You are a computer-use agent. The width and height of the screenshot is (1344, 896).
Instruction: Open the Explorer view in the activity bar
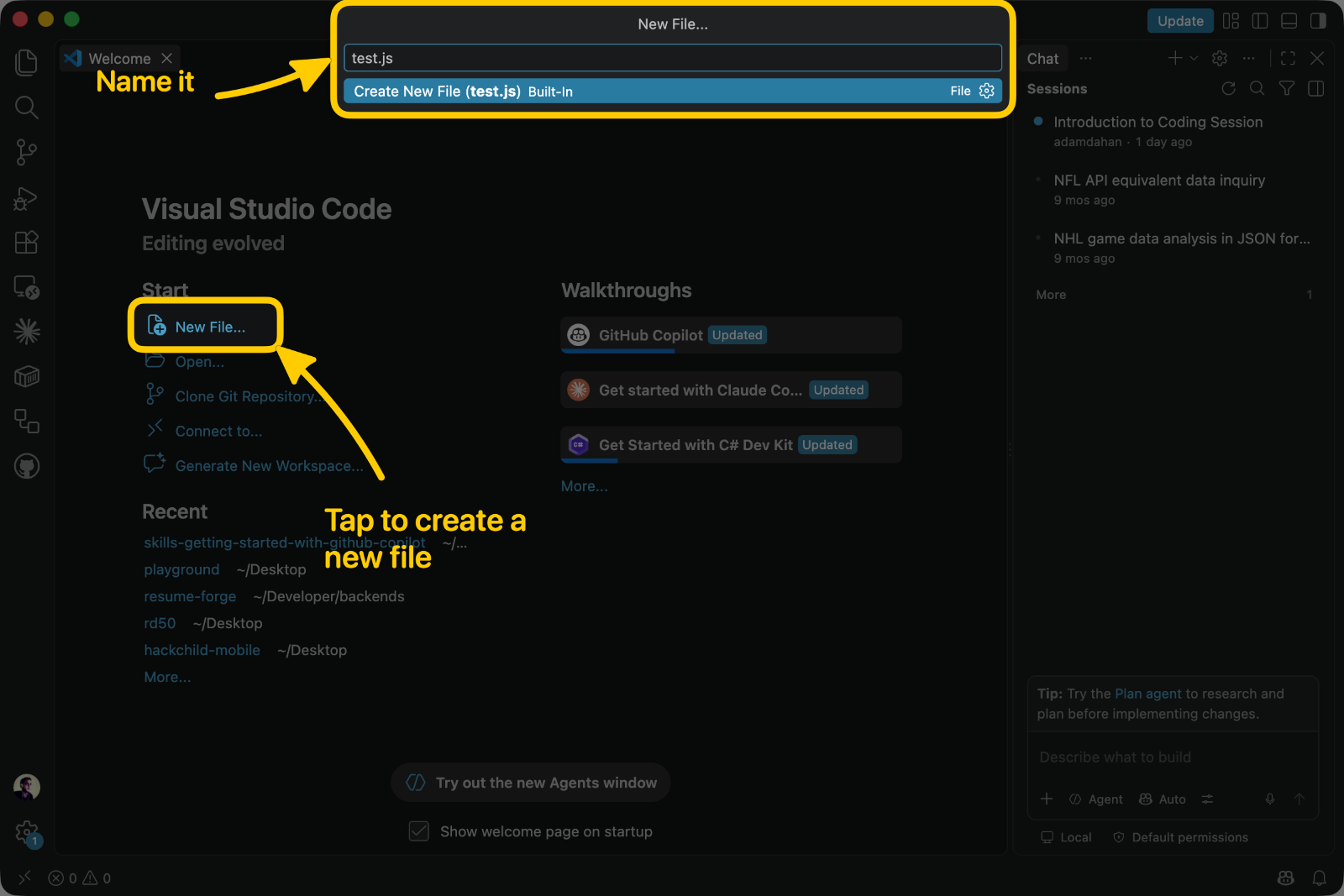click(27, 62)
